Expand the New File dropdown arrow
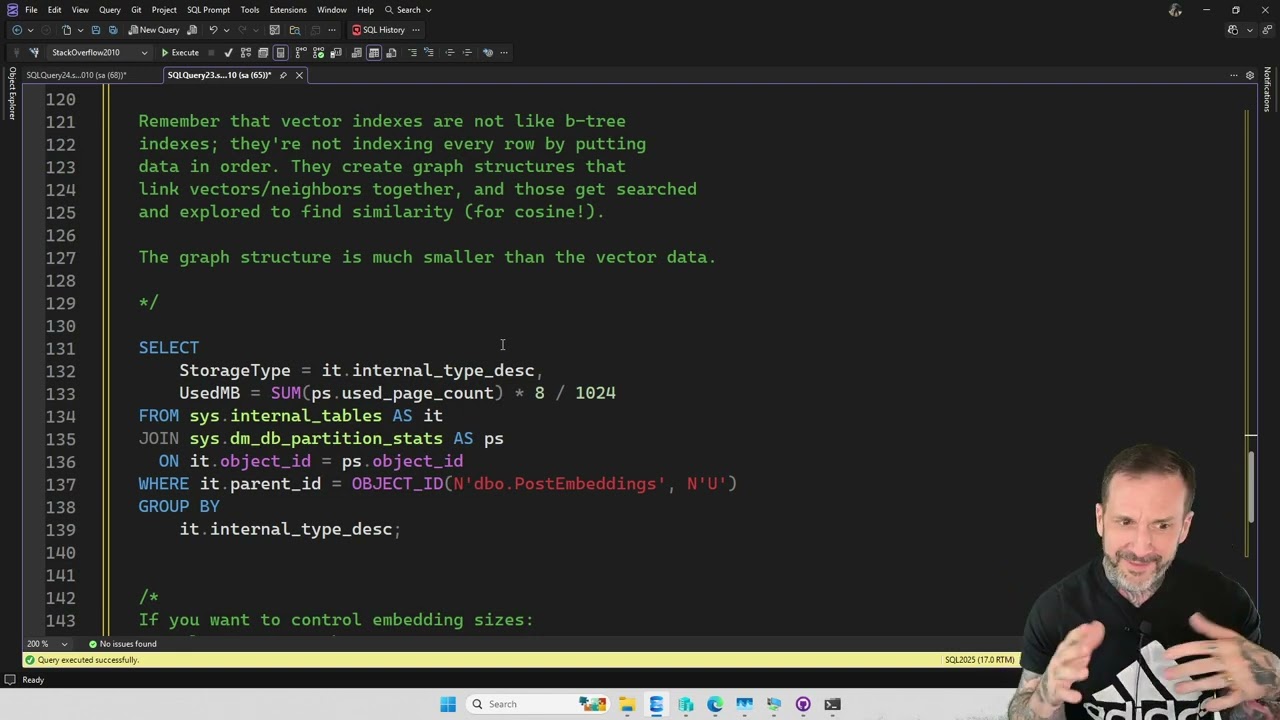Viewport: 1280px width, 720px height. point(80,29)
